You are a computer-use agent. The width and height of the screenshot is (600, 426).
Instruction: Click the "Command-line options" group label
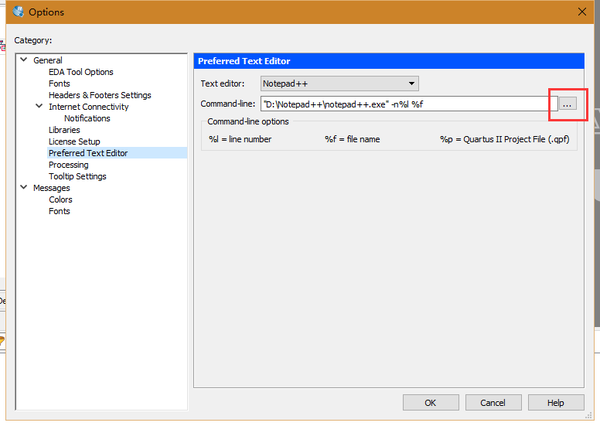point(248,122)
